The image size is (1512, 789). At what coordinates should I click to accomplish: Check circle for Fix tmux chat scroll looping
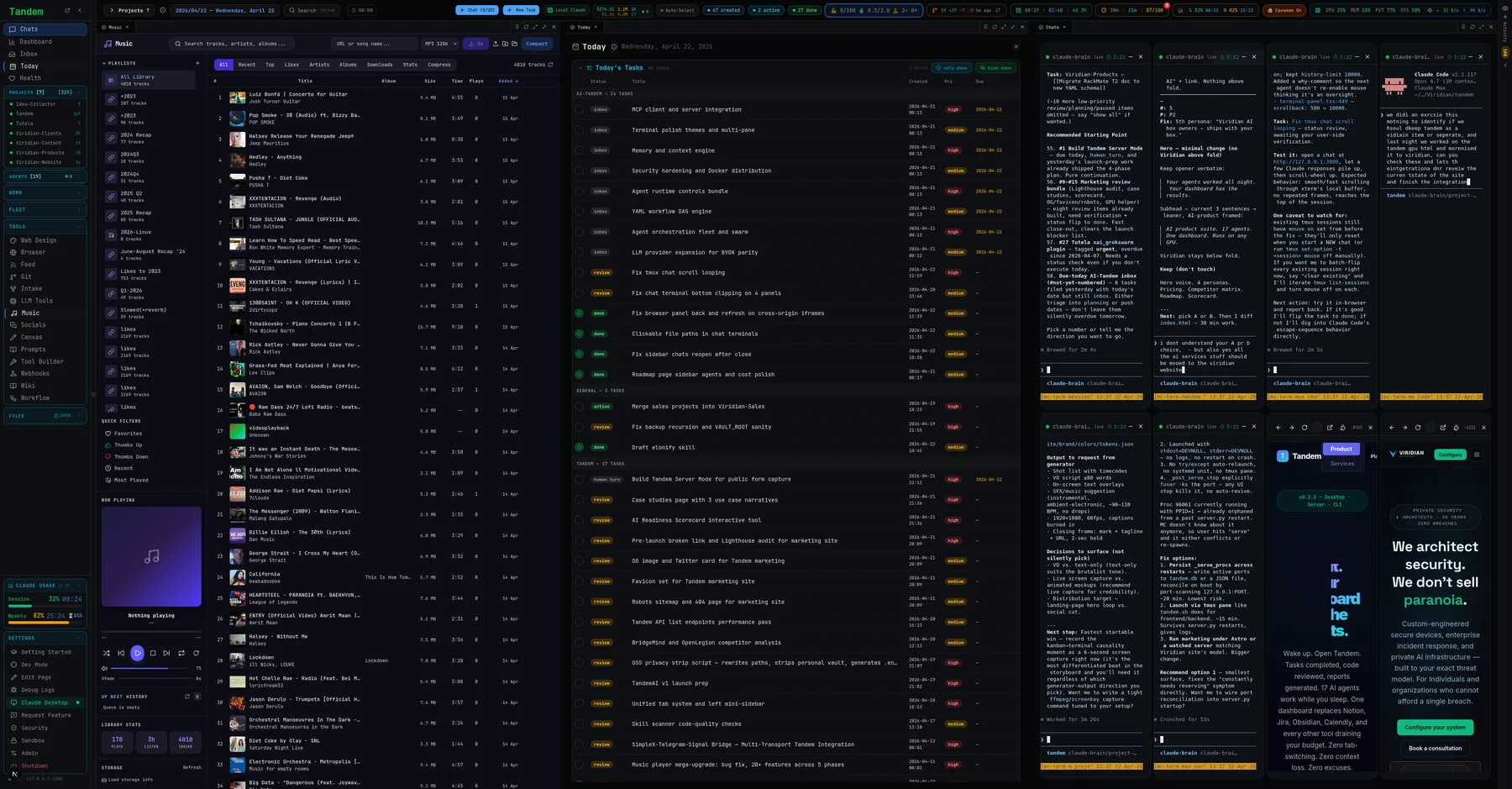pyautogui.click(x=579, y=272)
